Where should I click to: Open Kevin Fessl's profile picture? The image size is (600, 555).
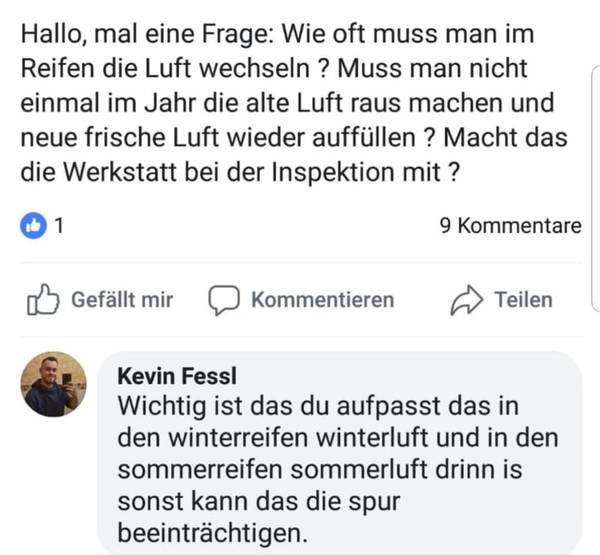click(x=56, y=384)
